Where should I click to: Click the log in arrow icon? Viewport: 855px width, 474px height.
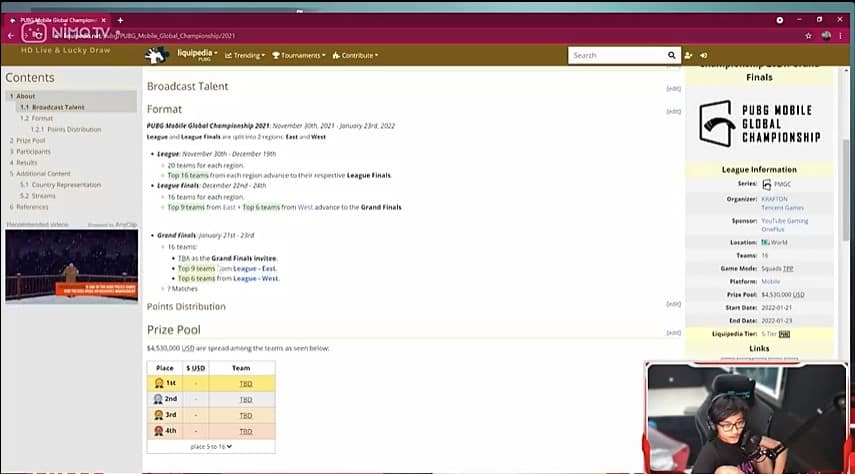[703, 55]
